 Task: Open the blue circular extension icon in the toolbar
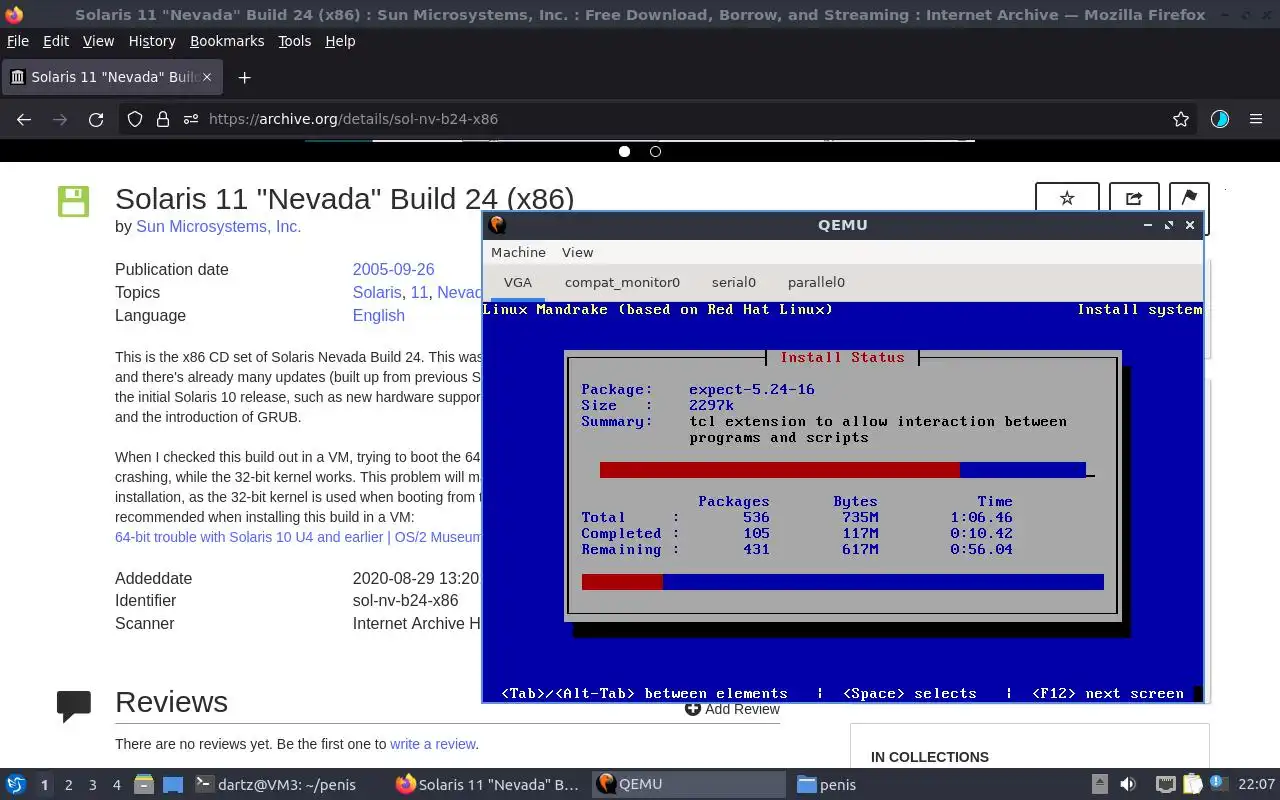[1219, 119]
